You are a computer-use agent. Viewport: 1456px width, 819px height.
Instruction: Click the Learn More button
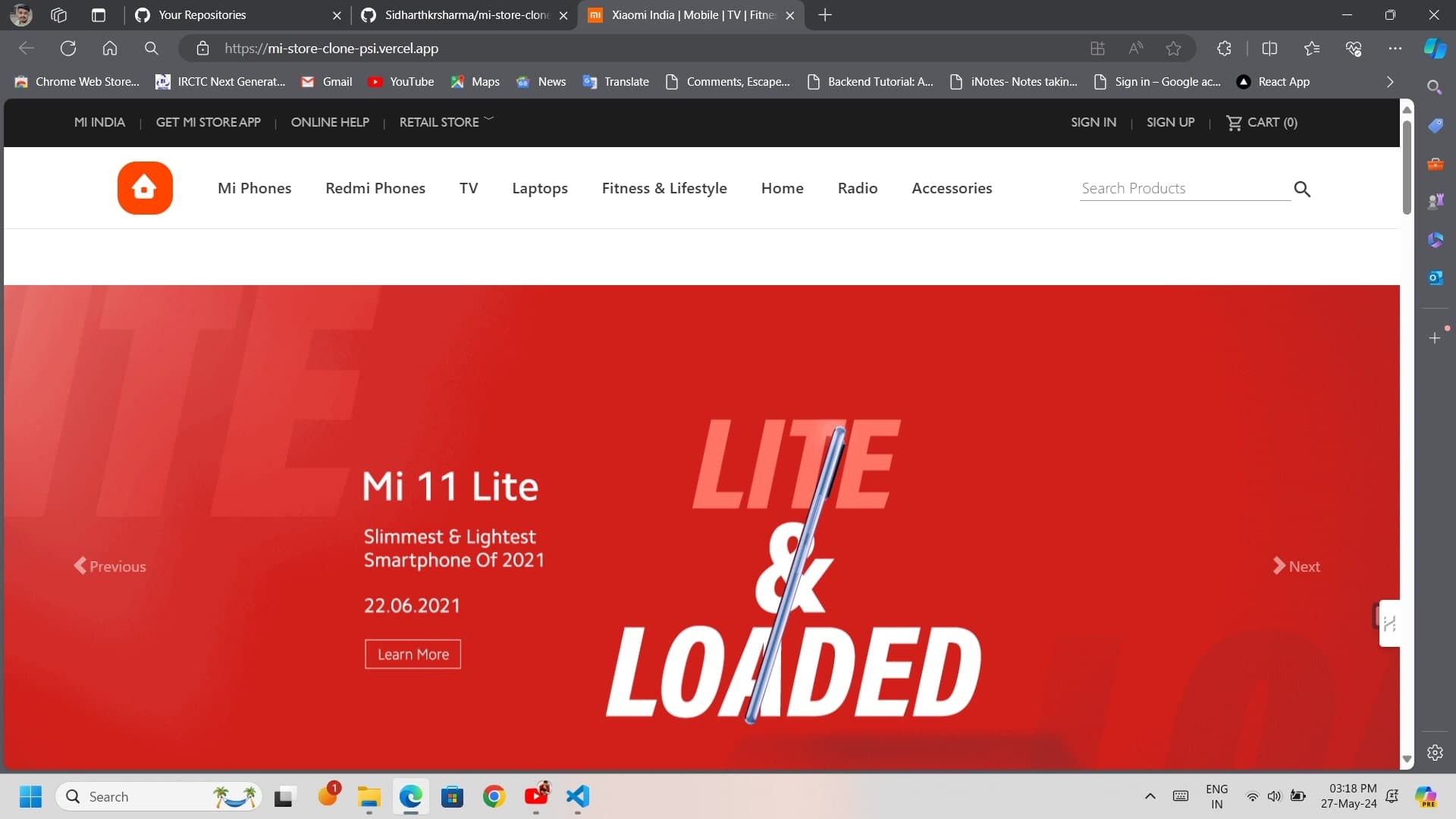click(413, 654)
